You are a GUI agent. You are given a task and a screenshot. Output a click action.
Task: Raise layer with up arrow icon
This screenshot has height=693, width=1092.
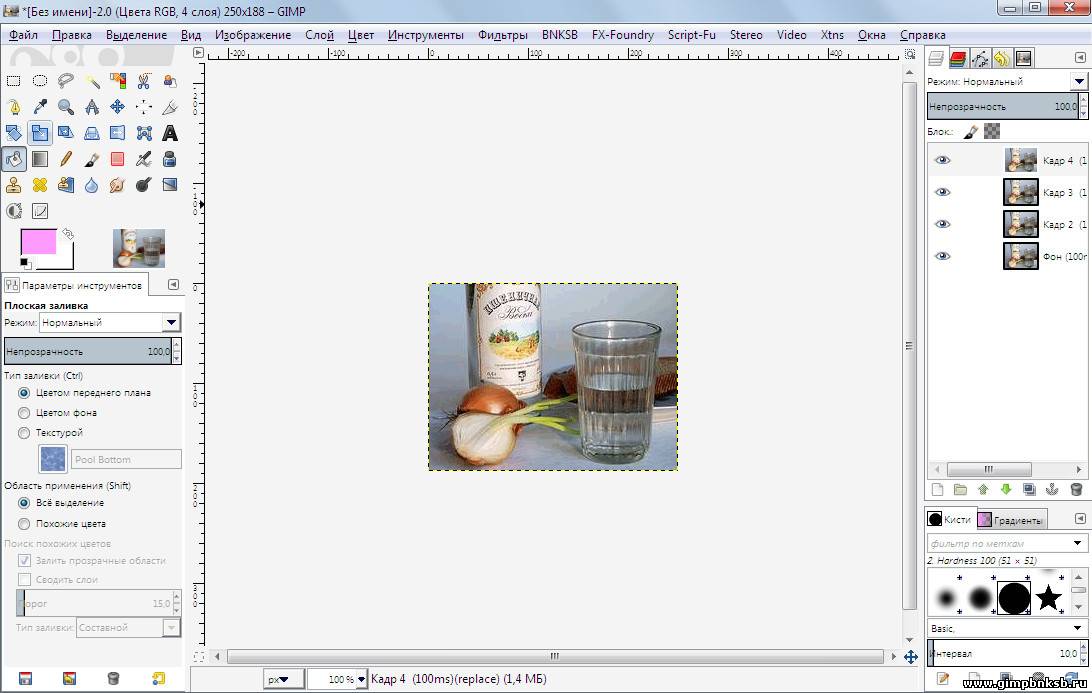[983, 490]
